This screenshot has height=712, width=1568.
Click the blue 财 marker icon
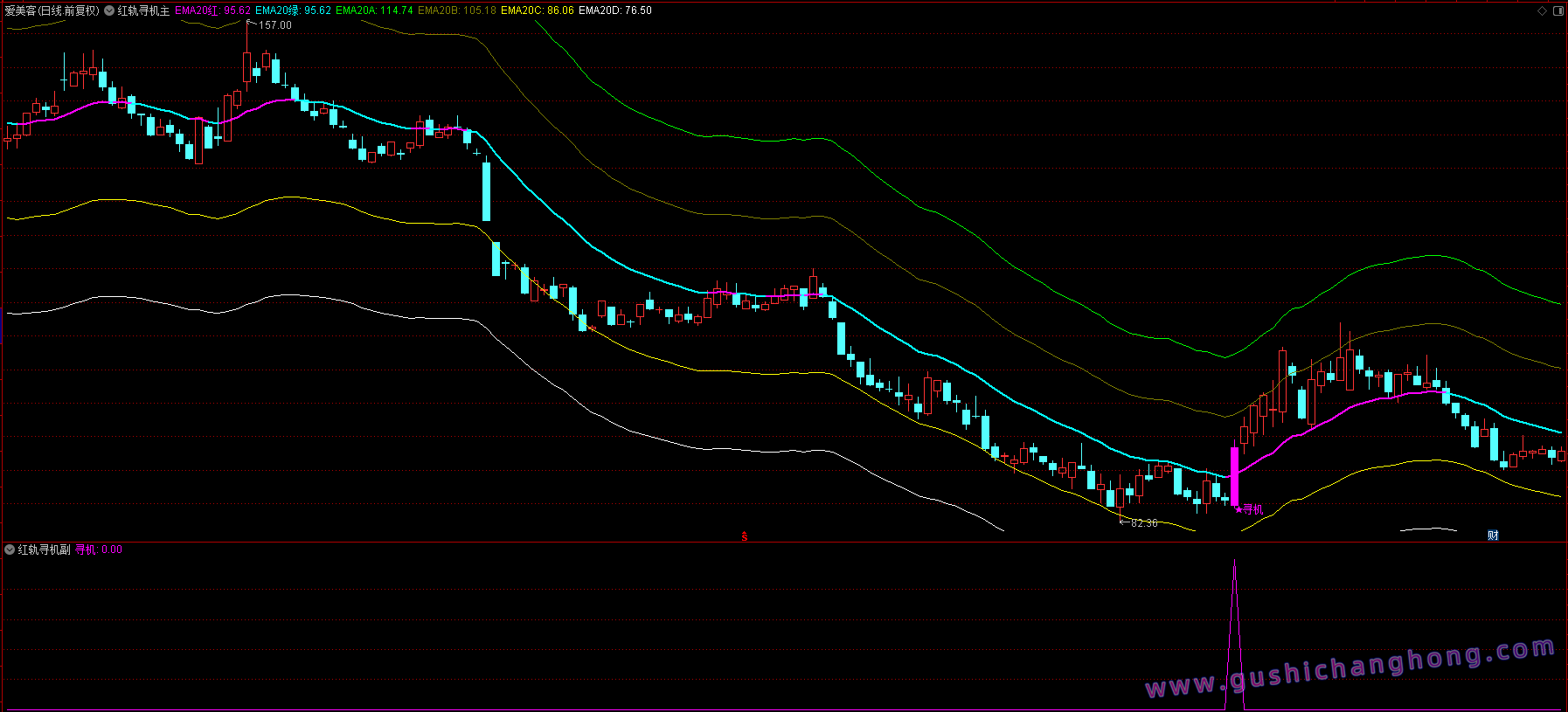(1493, 536)
